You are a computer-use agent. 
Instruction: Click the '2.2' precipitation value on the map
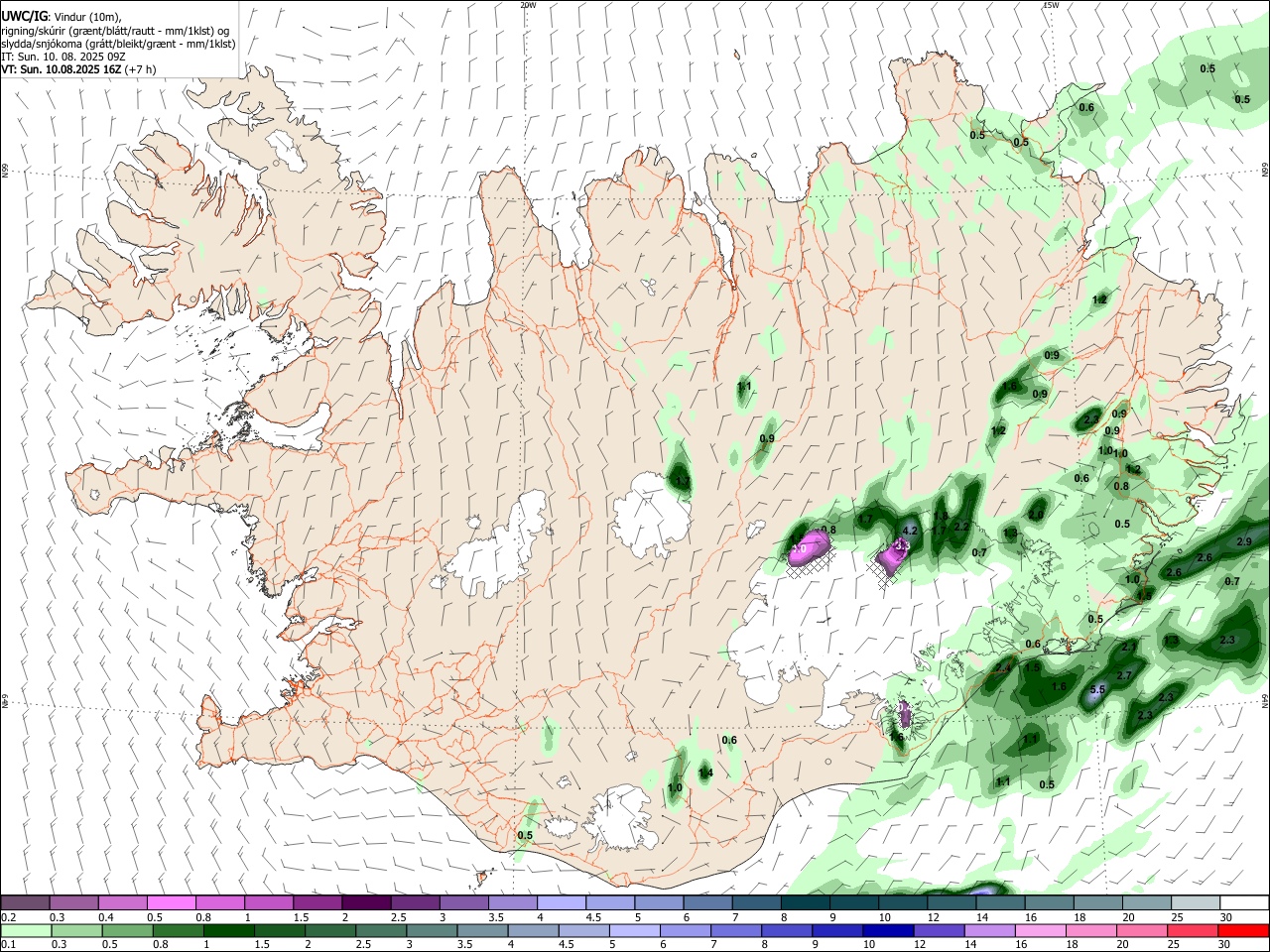960,527
